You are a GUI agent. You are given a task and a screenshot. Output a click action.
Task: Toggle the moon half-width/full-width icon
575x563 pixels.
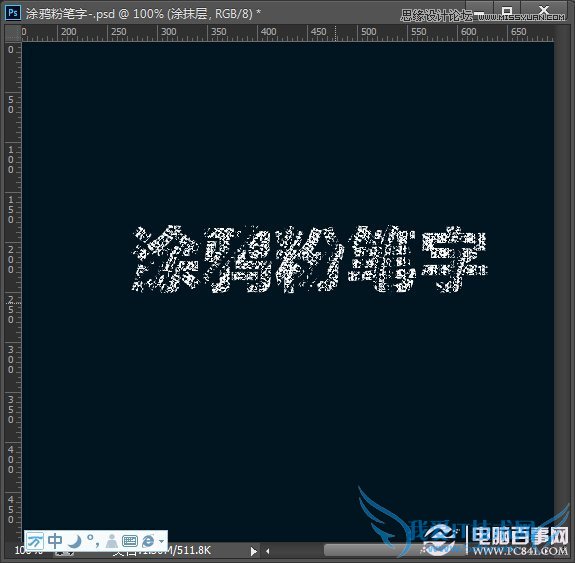76,541
